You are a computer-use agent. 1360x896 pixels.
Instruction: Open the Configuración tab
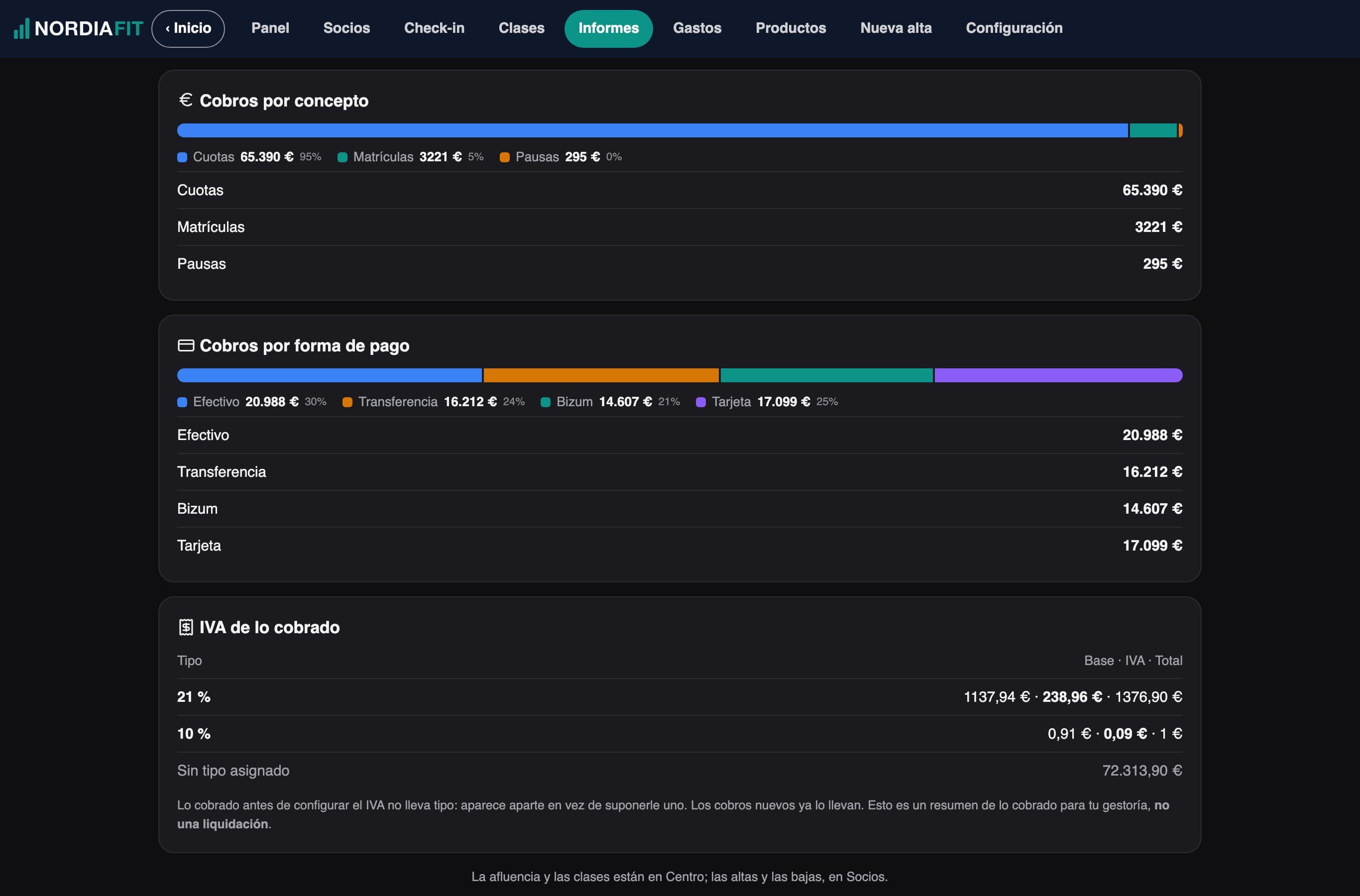[x=1015, y=28]
